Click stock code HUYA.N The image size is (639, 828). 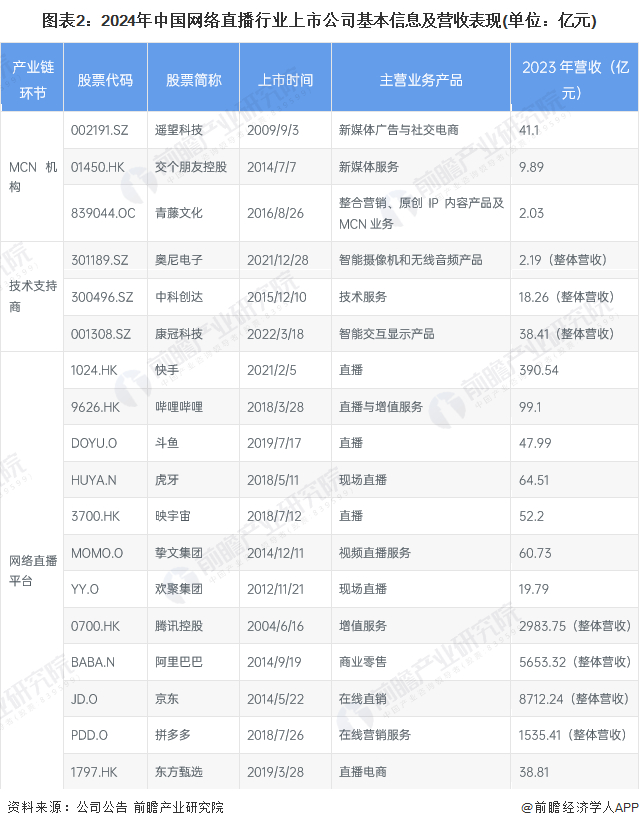click(93, 480)
